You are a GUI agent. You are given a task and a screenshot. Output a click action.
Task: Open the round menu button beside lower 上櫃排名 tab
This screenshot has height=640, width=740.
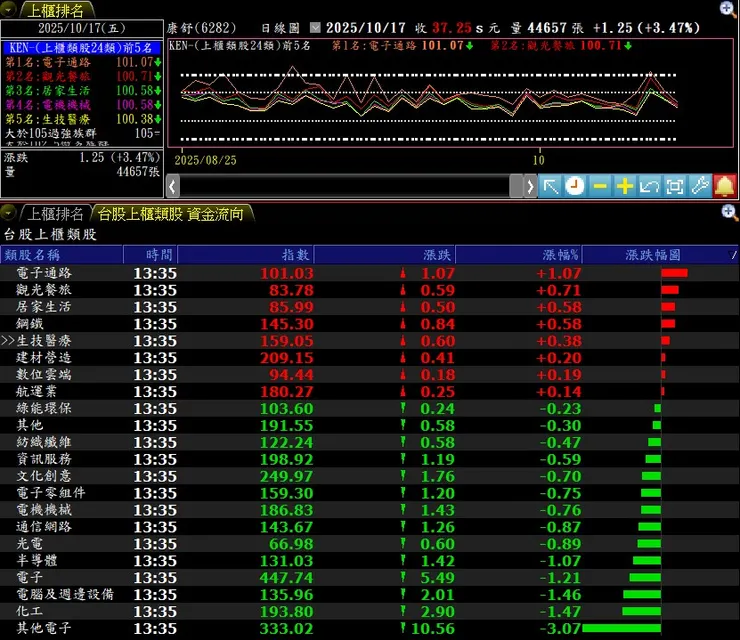pos(8,213)
